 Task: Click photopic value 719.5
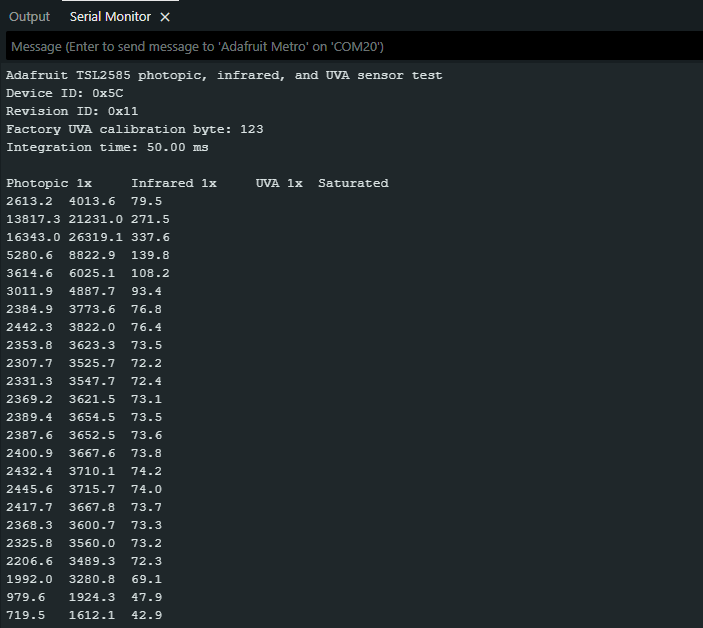[x=26, y=615]
